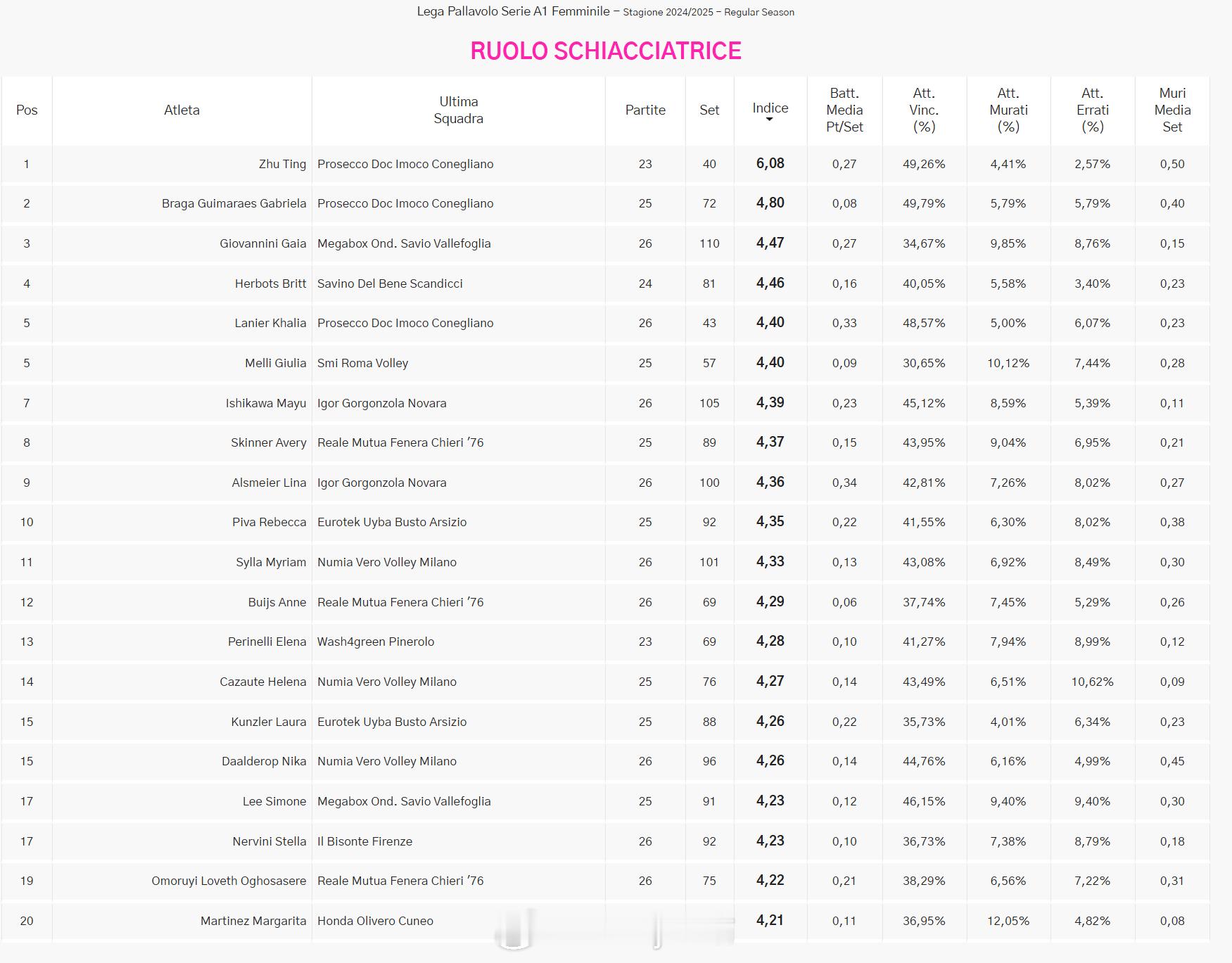
Task: Click athlete Piva Rebecca
Action: point(269,522)
